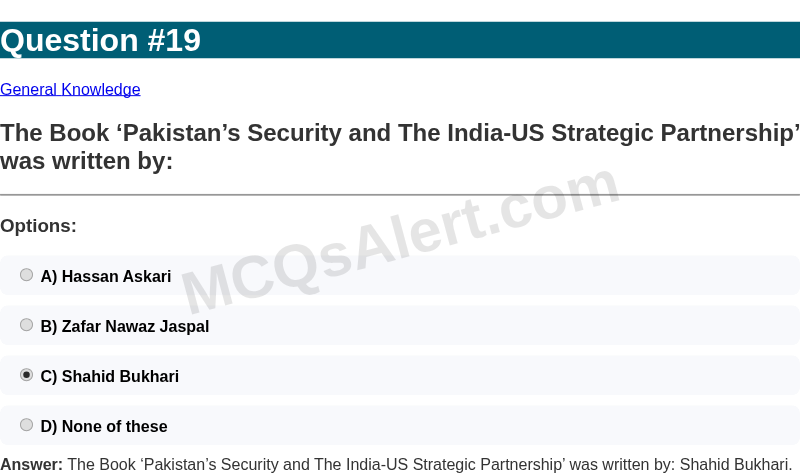
Task: Click the horizontal divider below the question
Action: pos(300,194)
